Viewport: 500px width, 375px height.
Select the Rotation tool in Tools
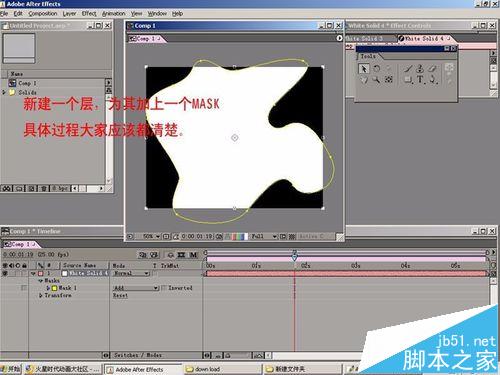click(x=377, y=69)
